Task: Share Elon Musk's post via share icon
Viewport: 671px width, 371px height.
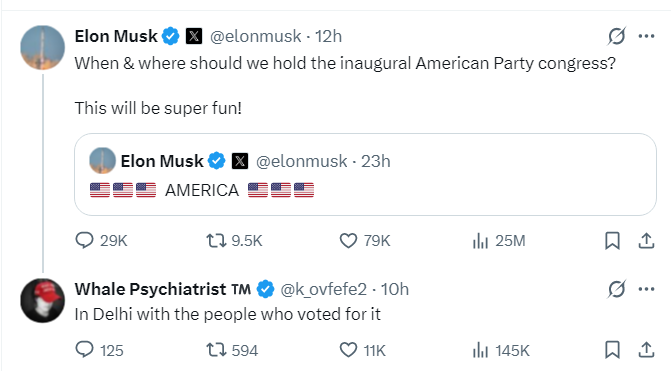Action: pyautogui.click(x=646, y=240)
